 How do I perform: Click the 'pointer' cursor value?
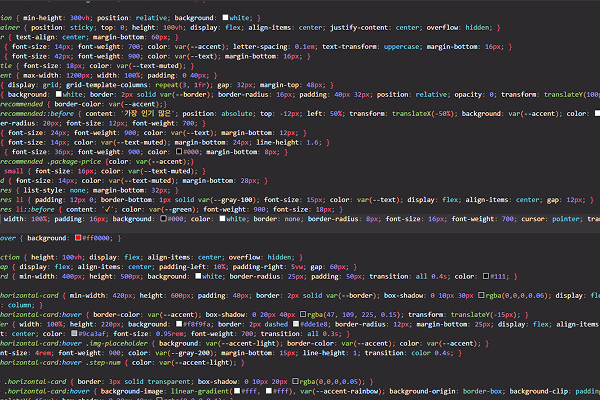[566, 219]
